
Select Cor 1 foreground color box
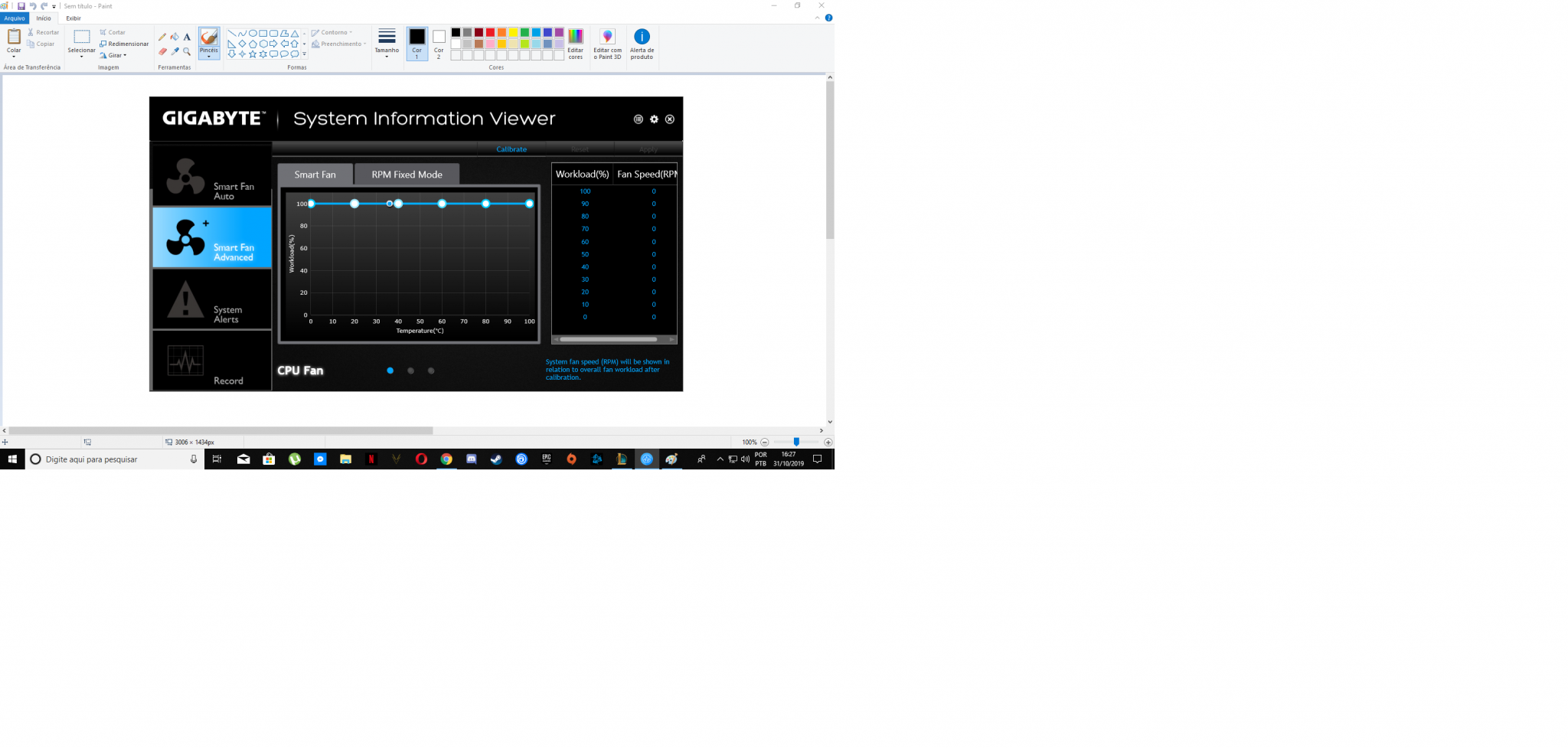click(416, 44)
